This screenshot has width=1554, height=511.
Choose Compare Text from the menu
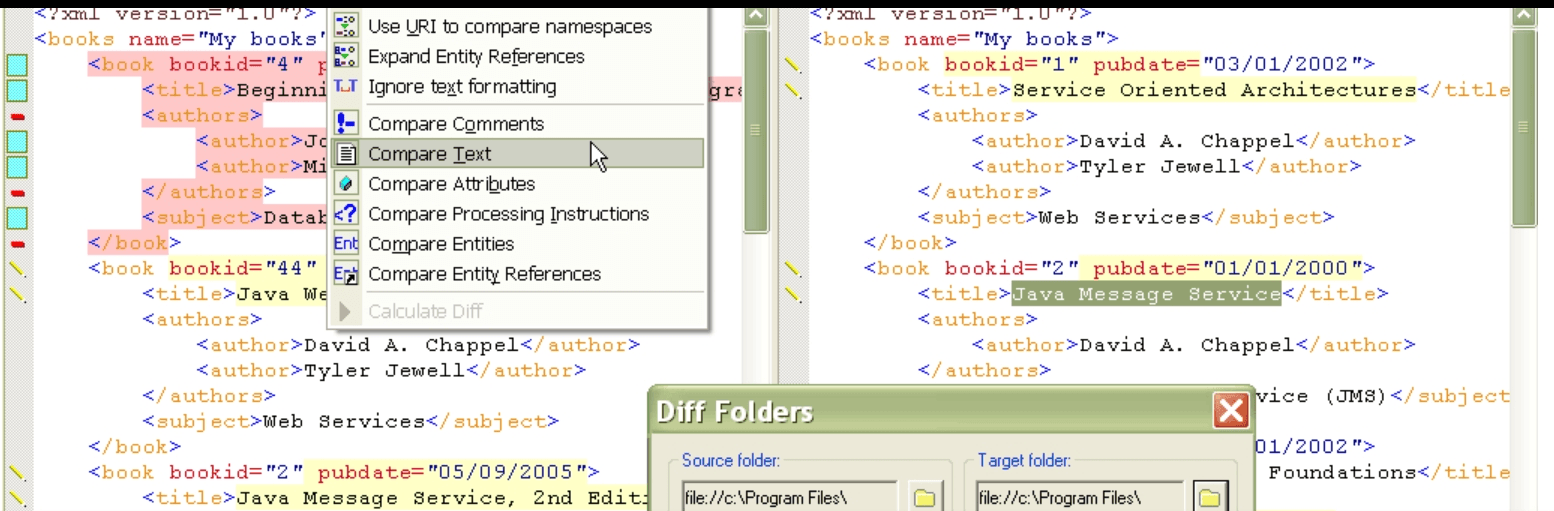click(429, 154)
